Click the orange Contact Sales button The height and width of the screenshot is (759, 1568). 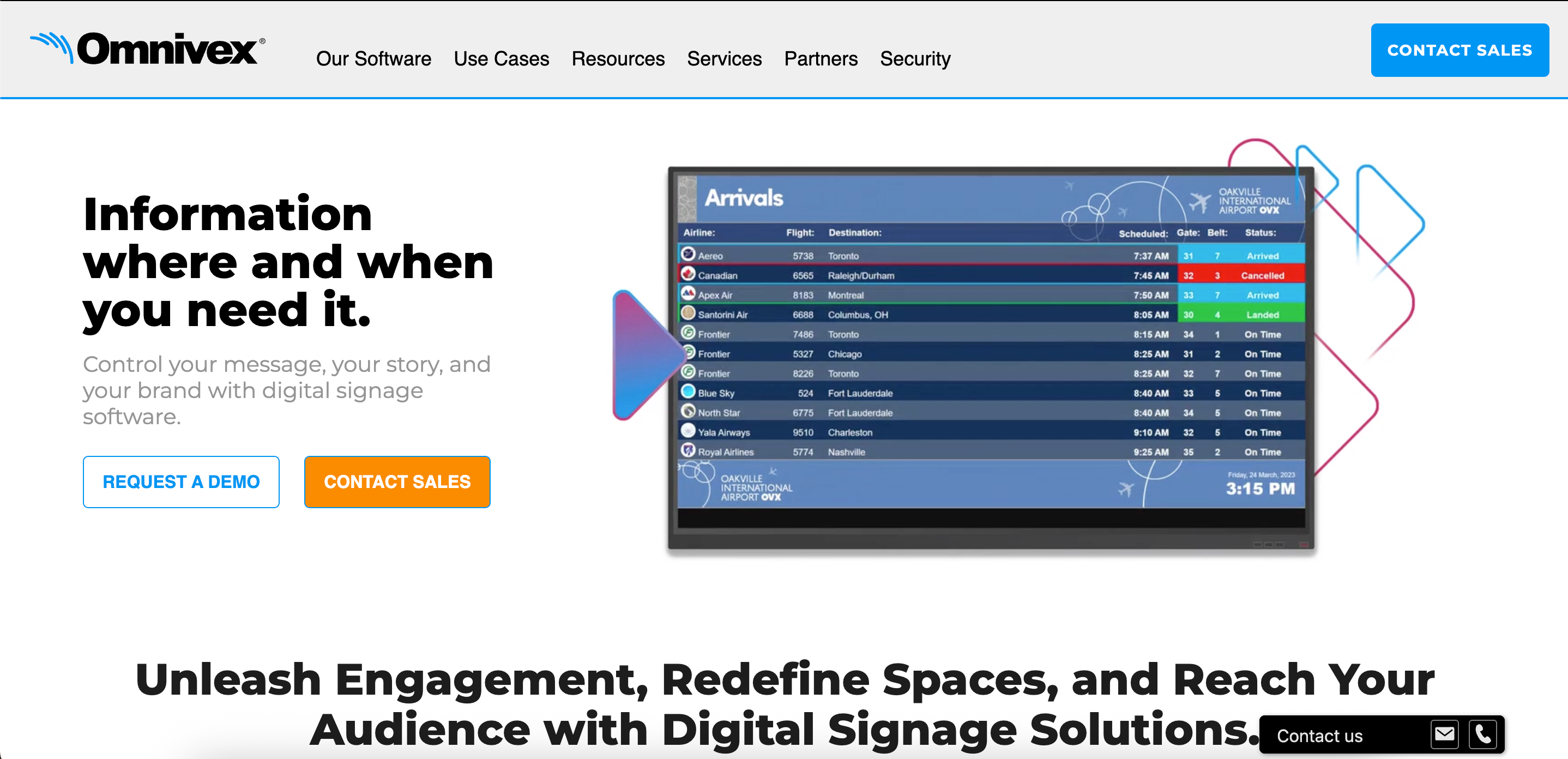(397, 481)
